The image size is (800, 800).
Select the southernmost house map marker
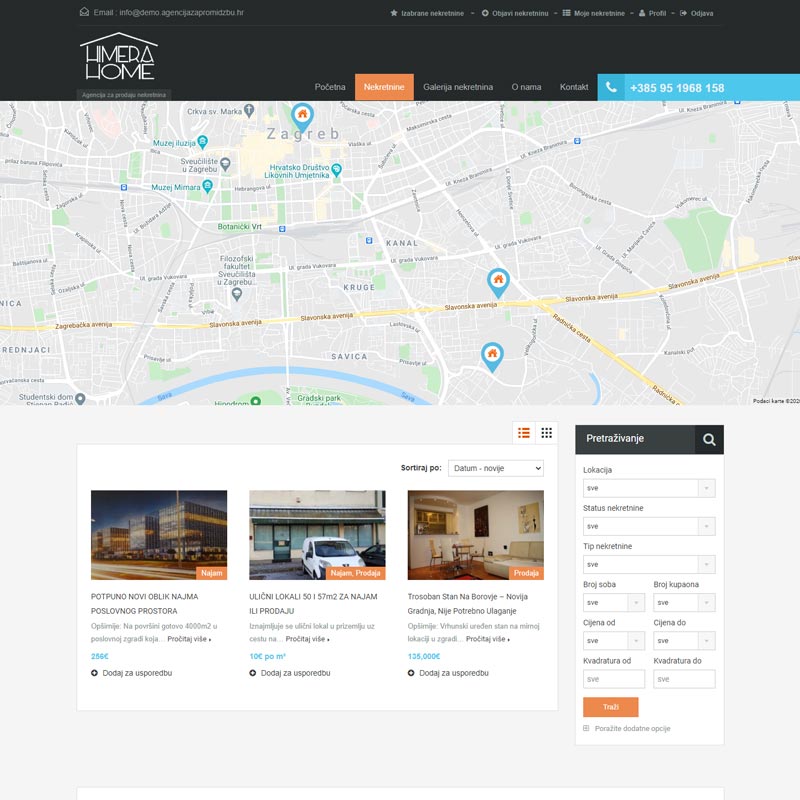click(491, 355)
